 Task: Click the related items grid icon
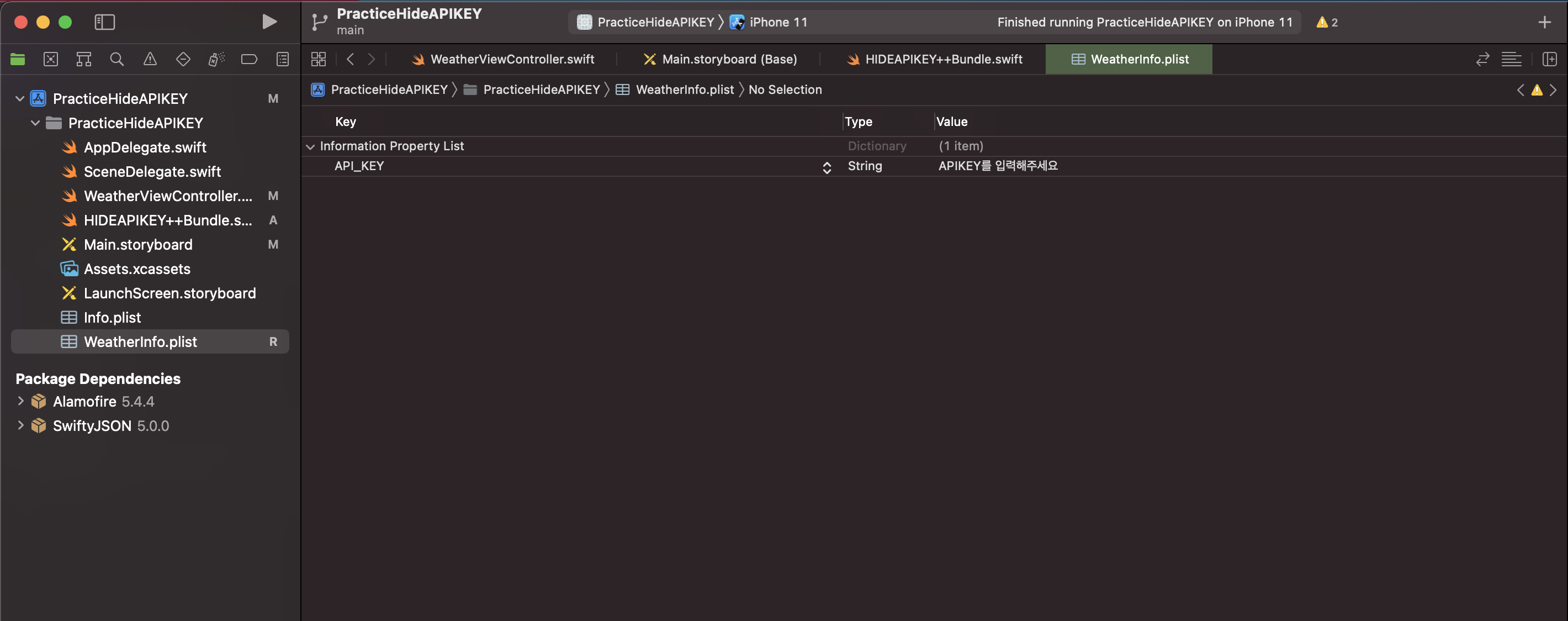pos(319,59)
